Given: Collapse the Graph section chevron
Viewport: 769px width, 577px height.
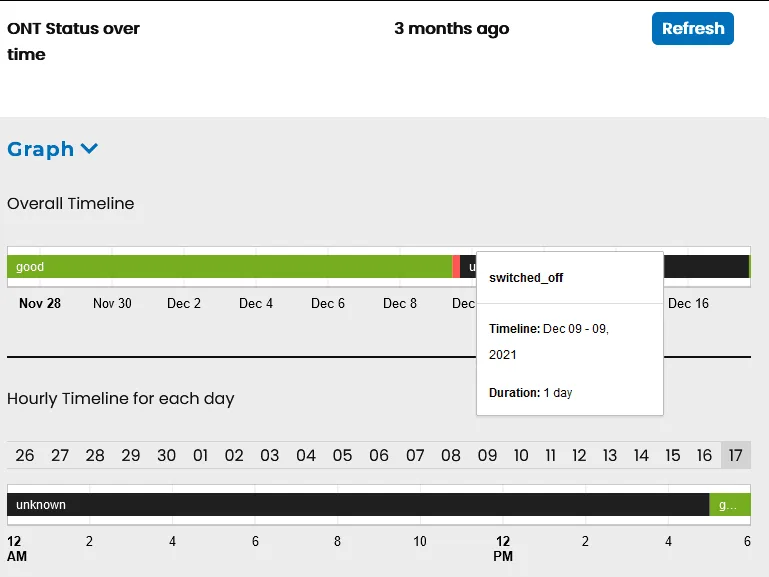Looking at the screenshot, I should 89,149.
